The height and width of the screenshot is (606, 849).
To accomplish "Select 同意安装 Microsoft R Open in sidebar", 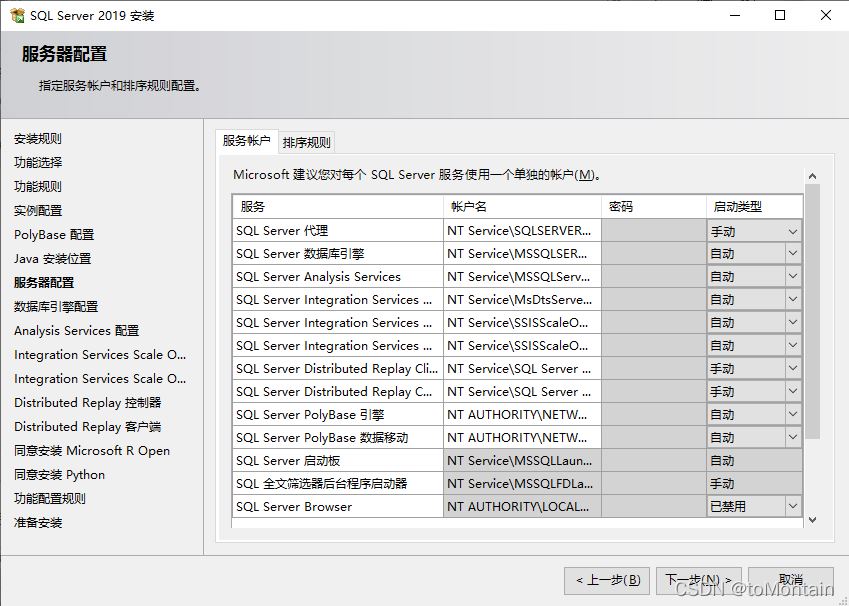I will coord(92,451).
